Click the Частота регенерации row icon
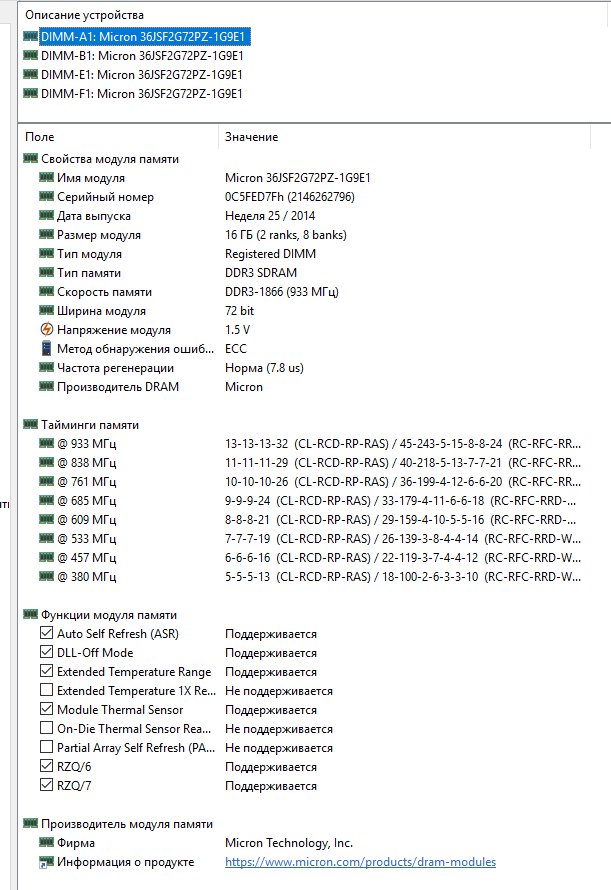This screenshot has width=611, height=890. 47,368
